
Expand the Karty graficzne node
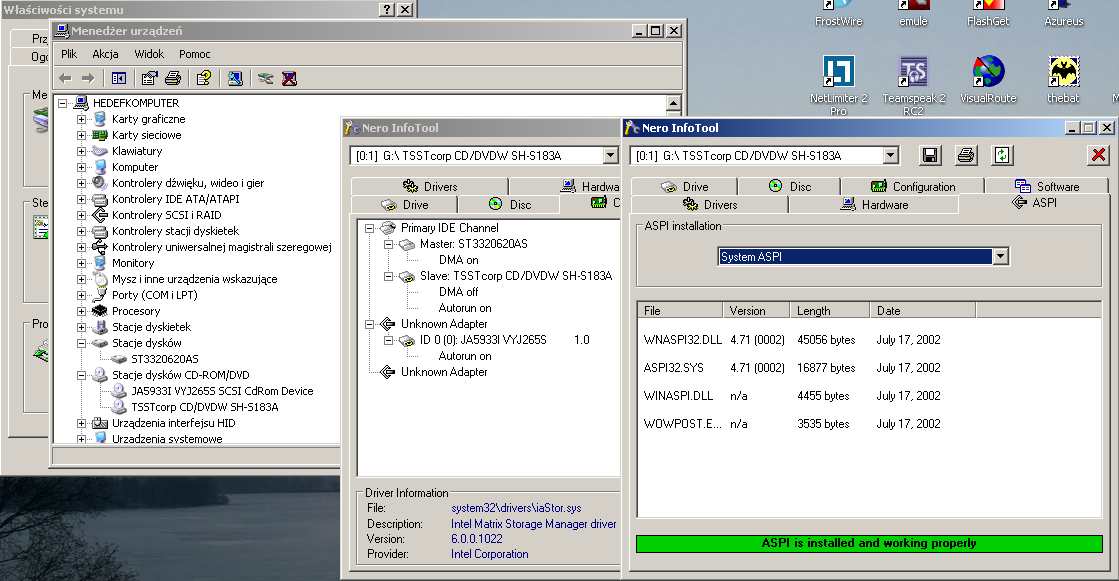(x=81, y=119)
